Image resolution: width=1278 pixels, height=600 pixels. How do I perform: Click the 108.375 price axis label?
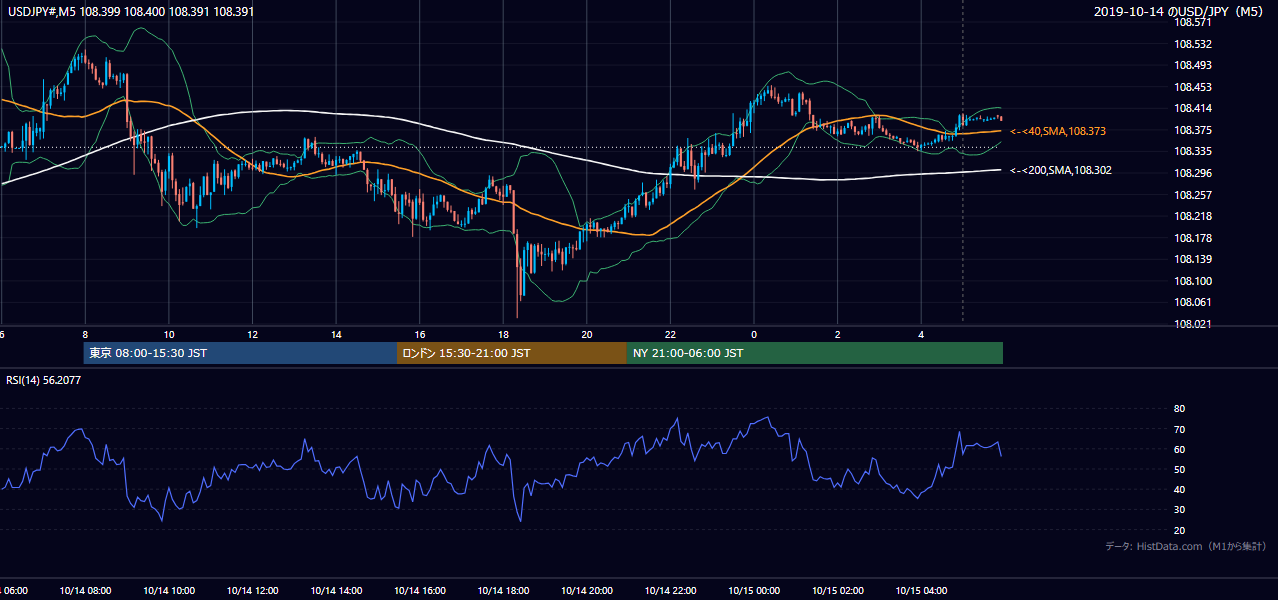pyautogui.click(x=1194, y=130)
